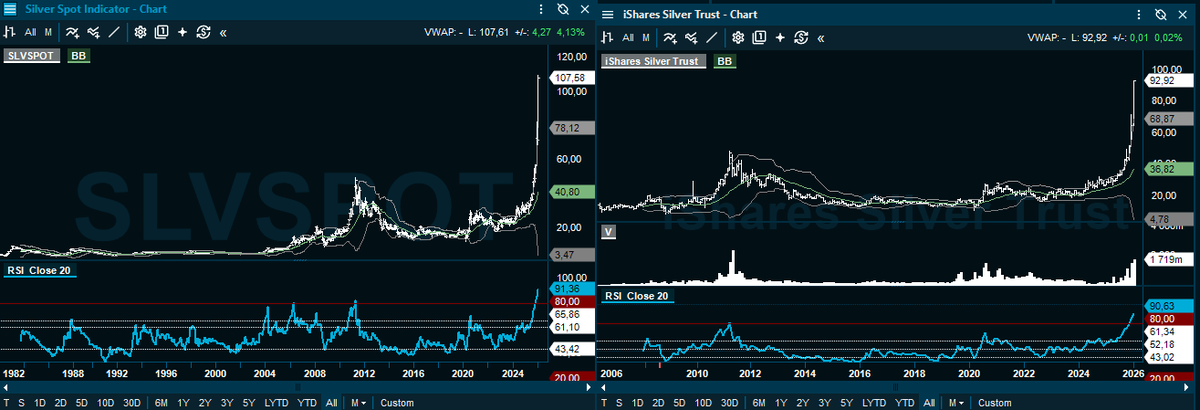Click the BB indicator label in iShares chart
The width and height of the screenshot is (1200, 410).
click(725, 61)
